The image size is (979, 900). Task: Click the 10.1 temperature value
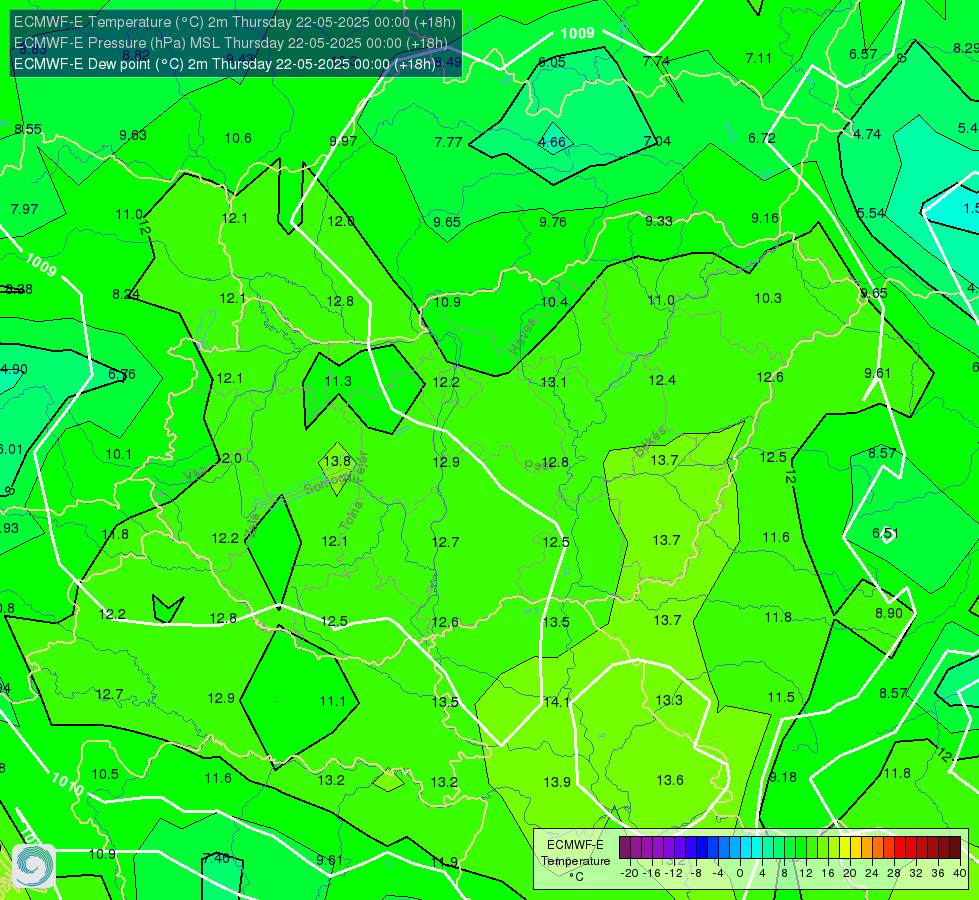tap(119, 455)
